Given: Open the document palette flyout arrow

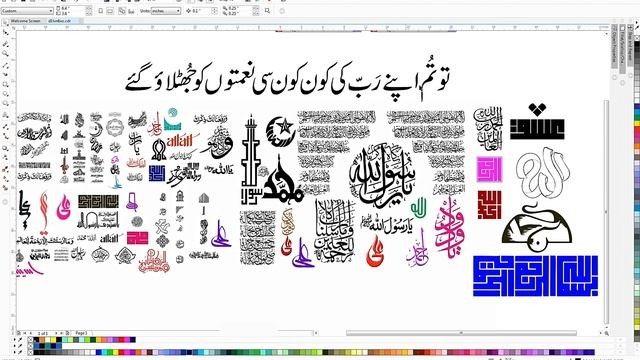Looking at the screenshot, I should 14,340.
